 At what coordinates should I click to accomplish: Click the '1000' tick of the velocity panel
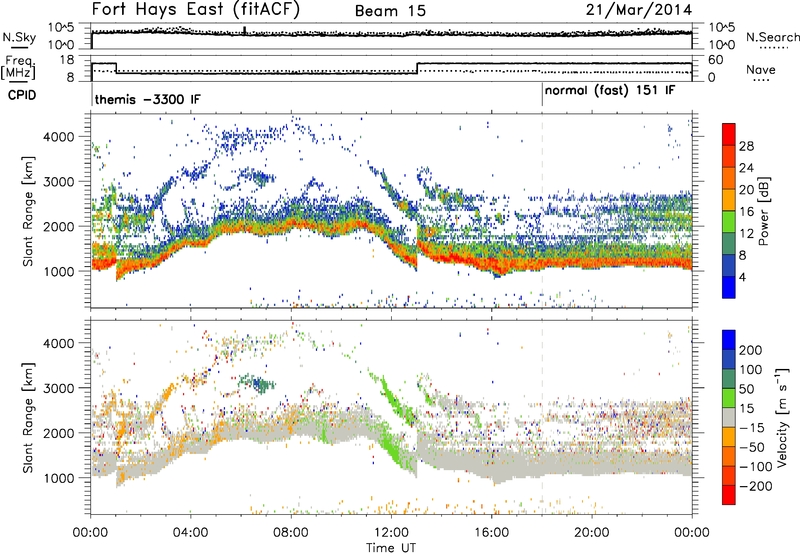(x=59, y=478)
